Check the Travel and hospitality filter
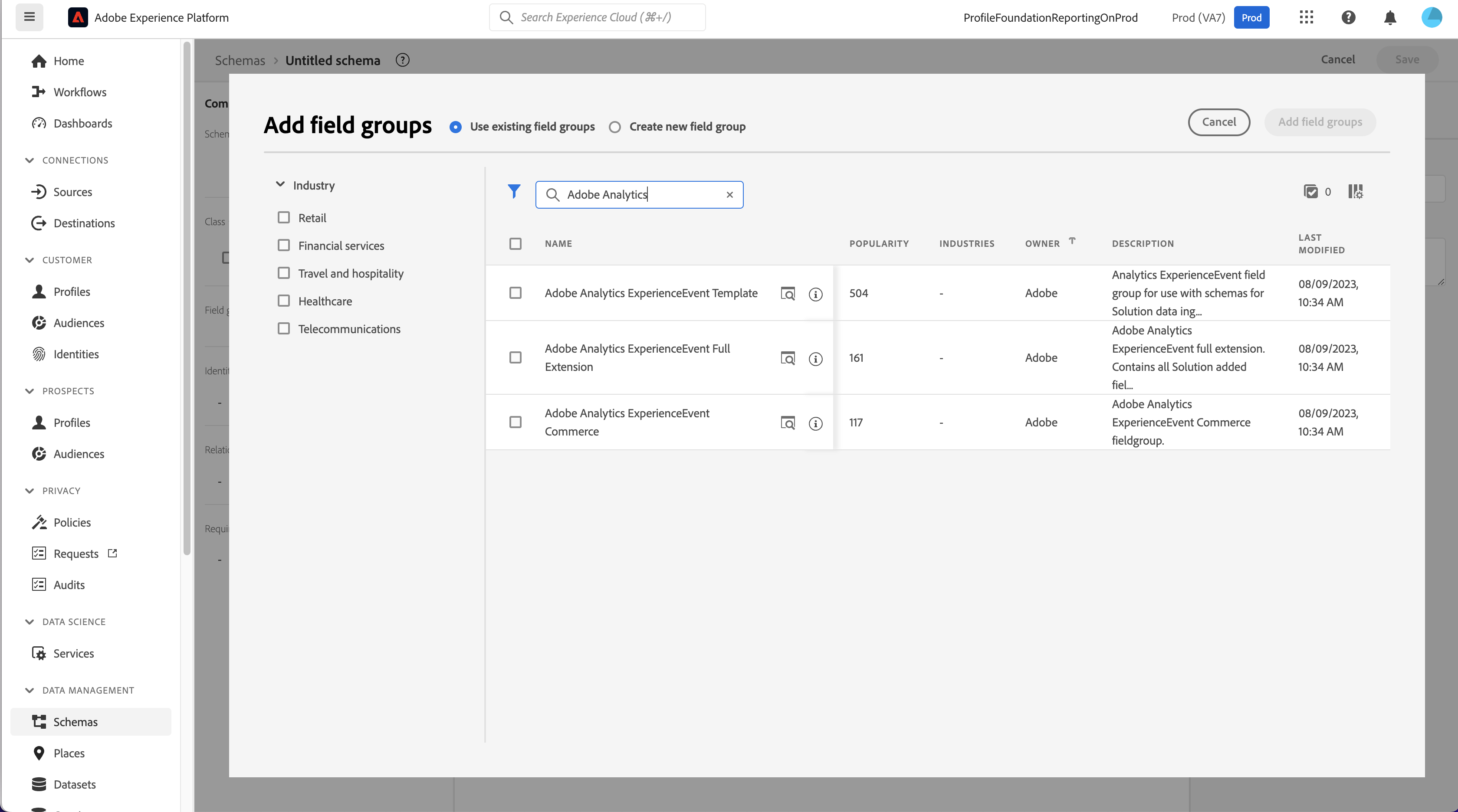The width and height of the screenshot is (1458, 812). click(283, 273)
